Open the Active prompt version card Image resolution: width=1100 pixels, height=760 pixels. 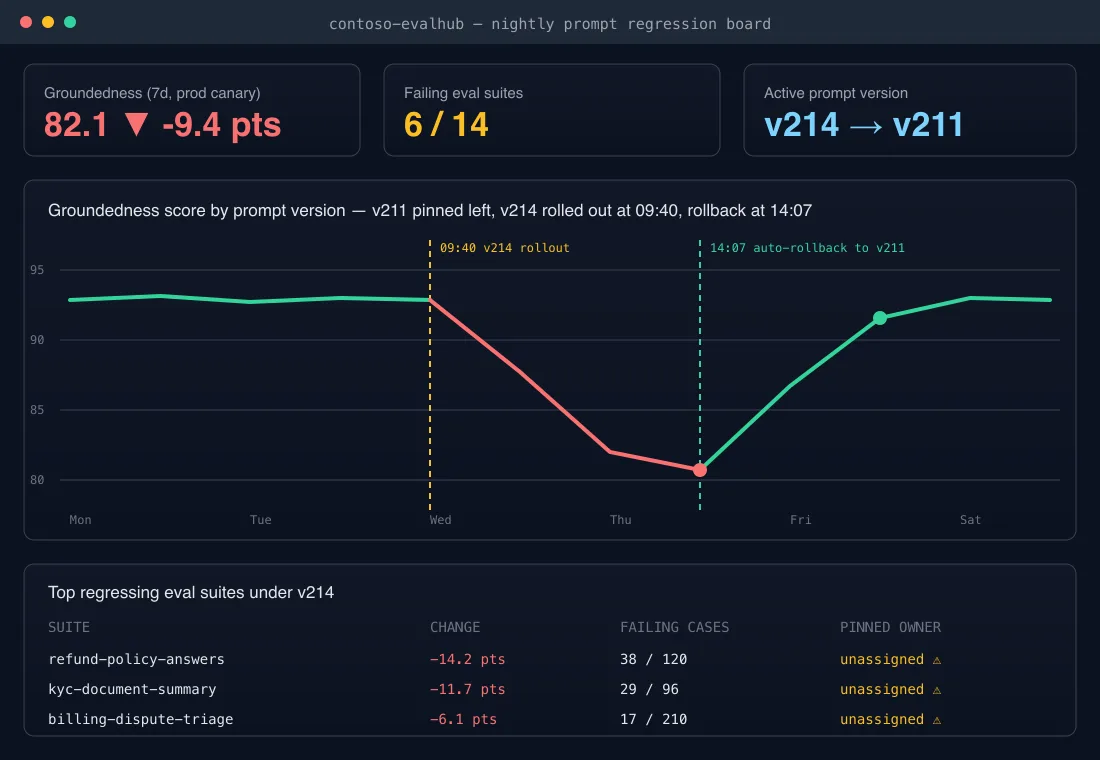tap(909, 110)
